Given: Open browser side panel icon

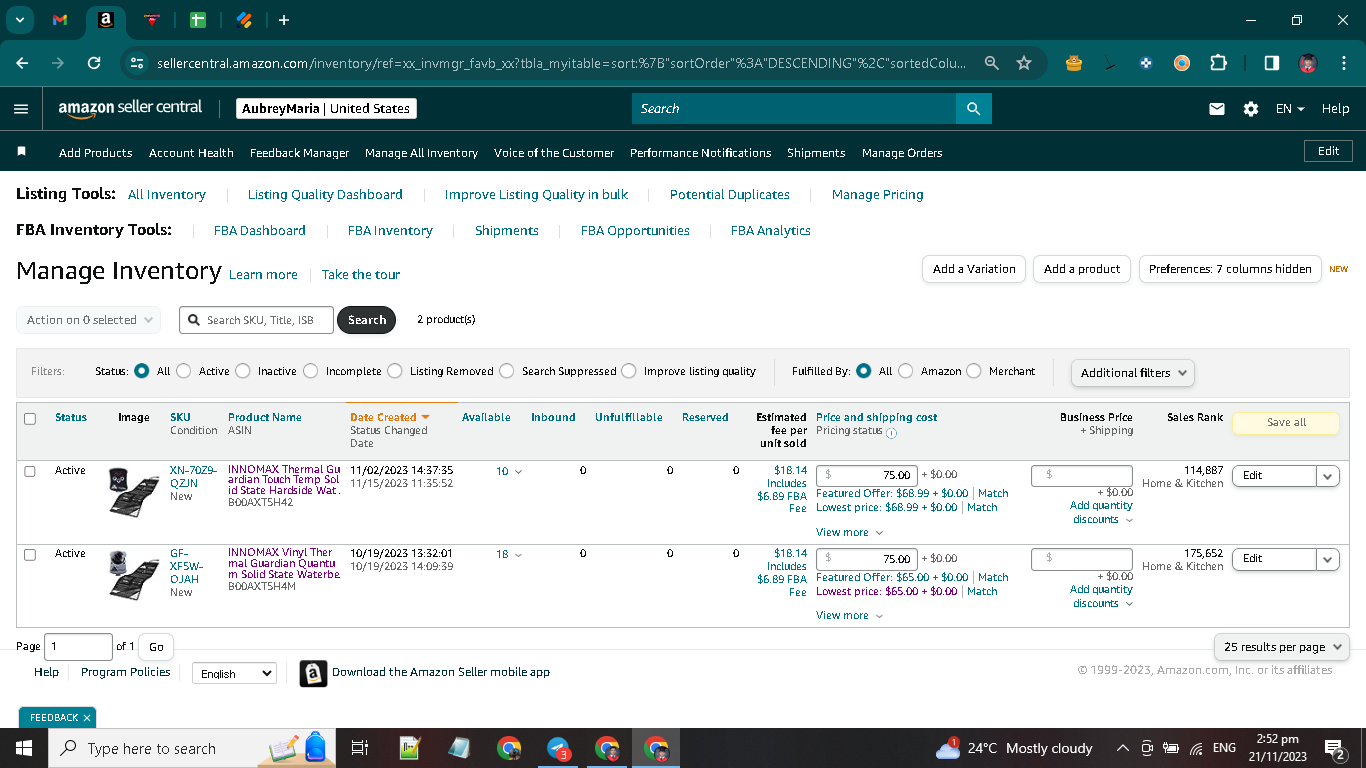Looking at the screenshot, I should [1271, 63].
